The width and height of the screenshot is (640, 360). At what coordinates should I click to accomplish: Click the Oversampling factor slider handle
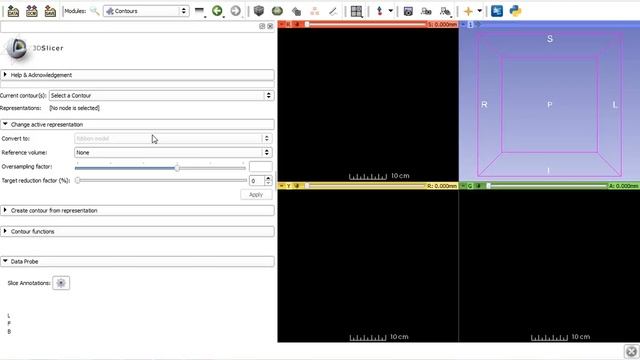pos(177,168)
